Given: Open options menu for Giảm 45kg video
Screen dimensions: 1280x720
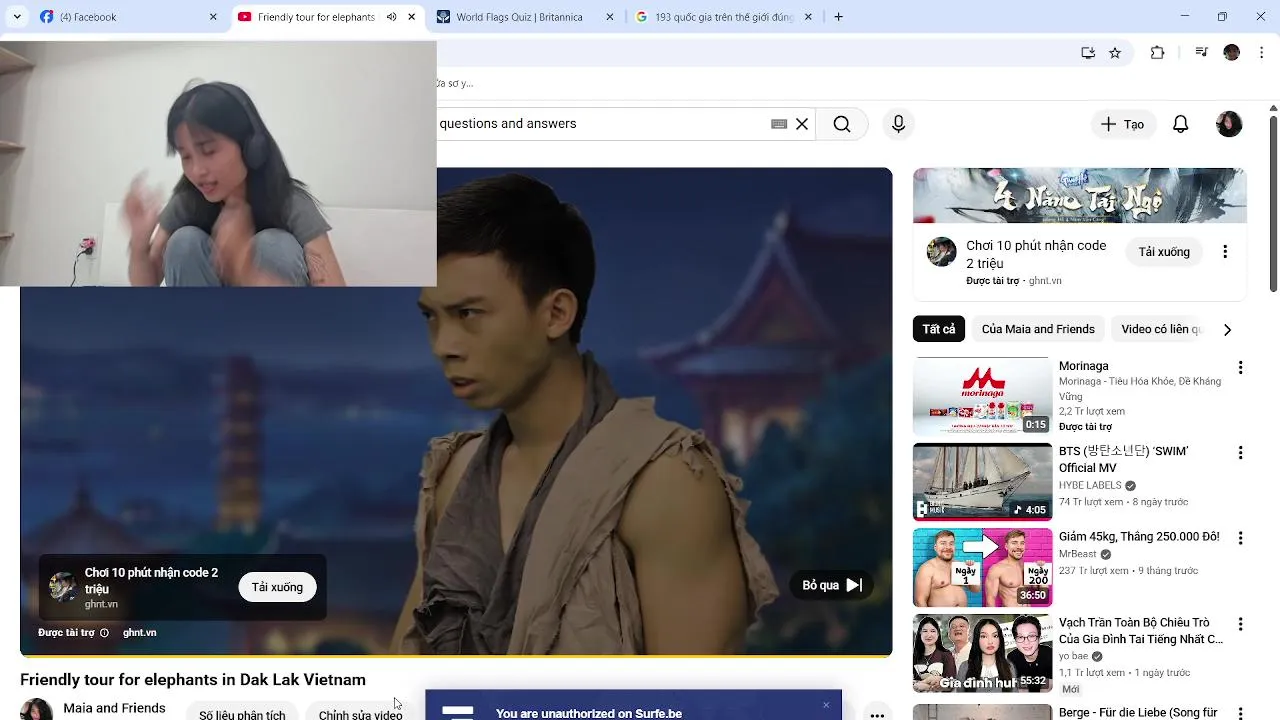Looking at the screenshot, I should (x=1240, y=538).
